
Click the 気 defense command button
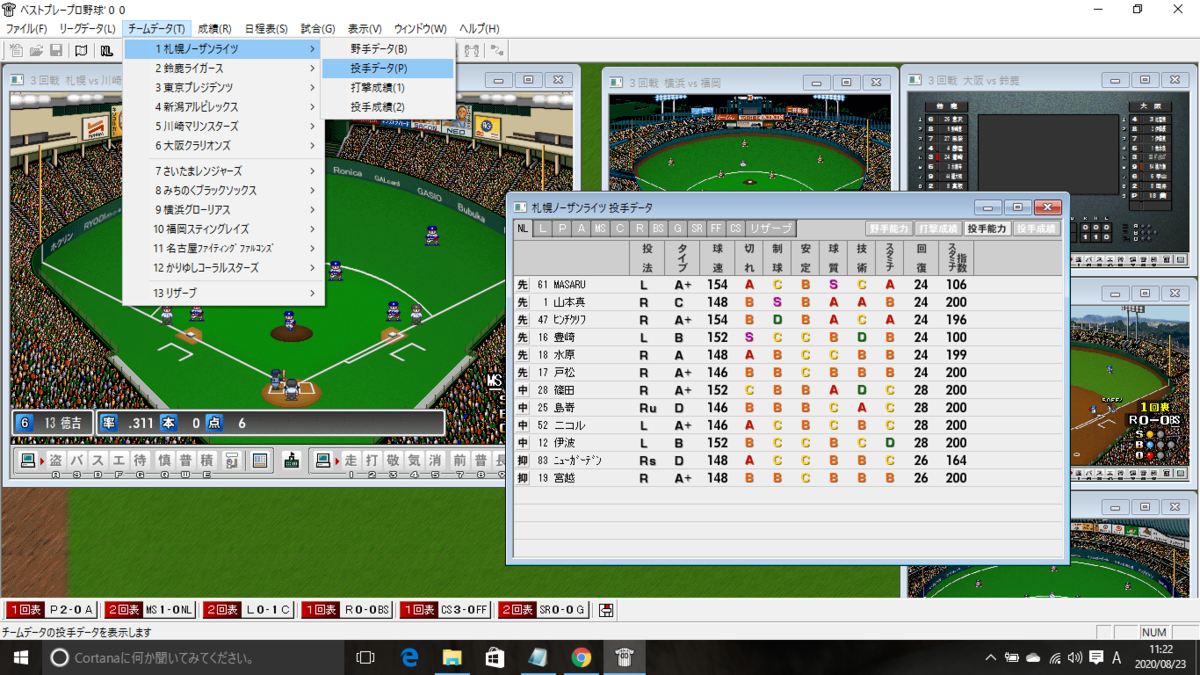point(414,460)
